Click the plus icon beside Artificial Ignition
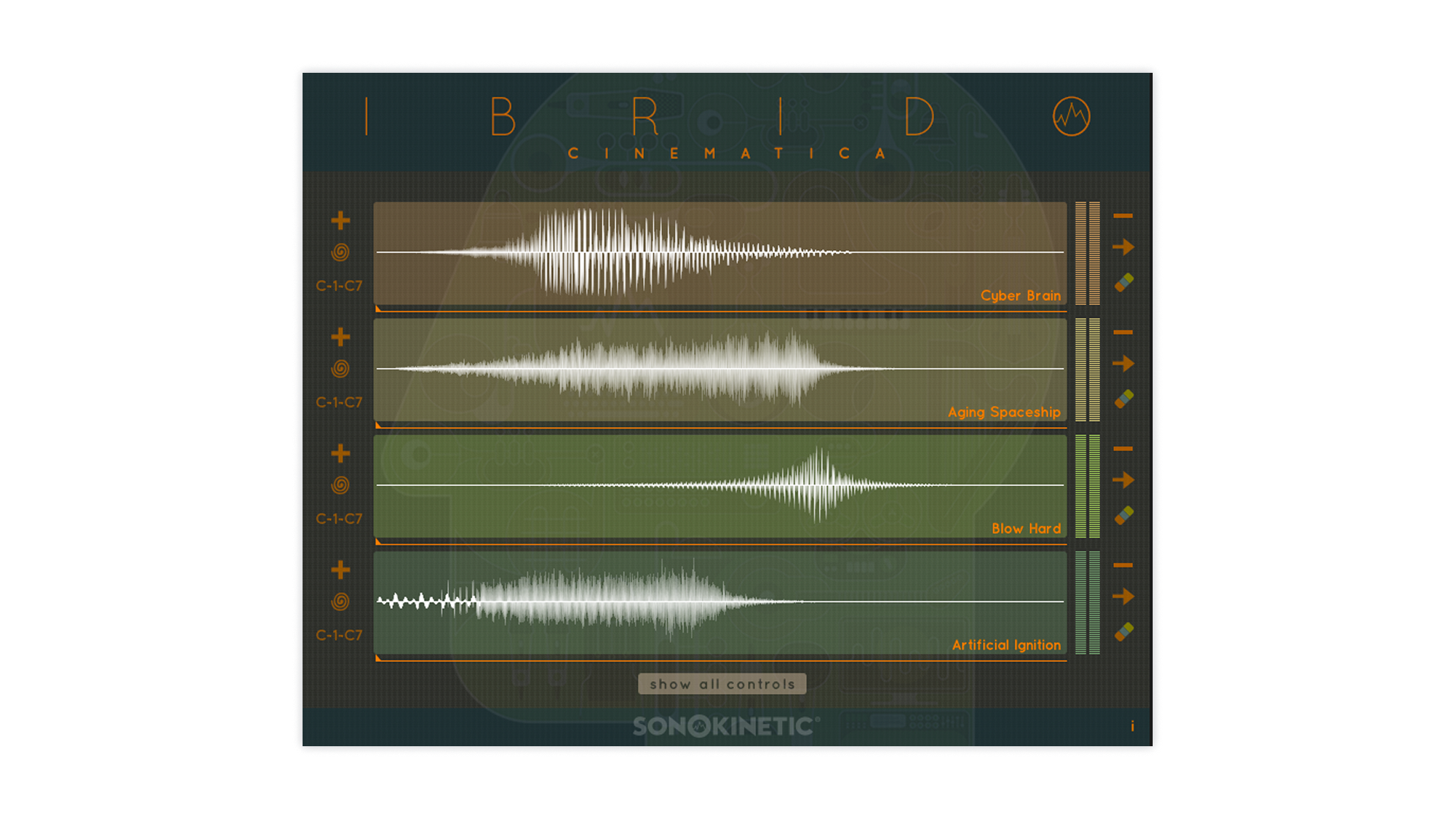Viewport: 1456px width, 819px height. [x=340, y=570]
